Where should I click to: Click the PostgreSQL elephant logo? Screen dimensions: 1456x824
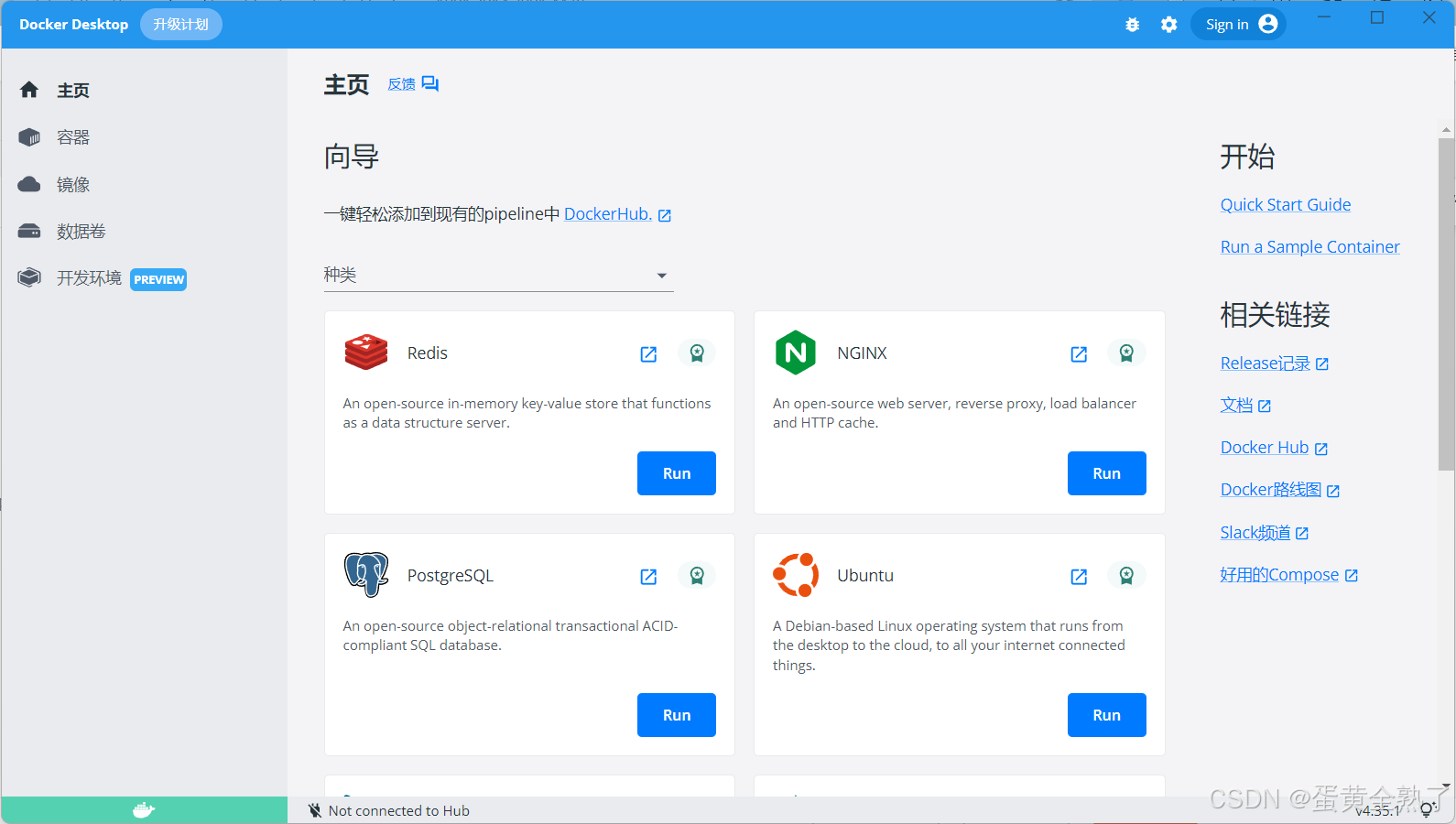tap(366, 575)
